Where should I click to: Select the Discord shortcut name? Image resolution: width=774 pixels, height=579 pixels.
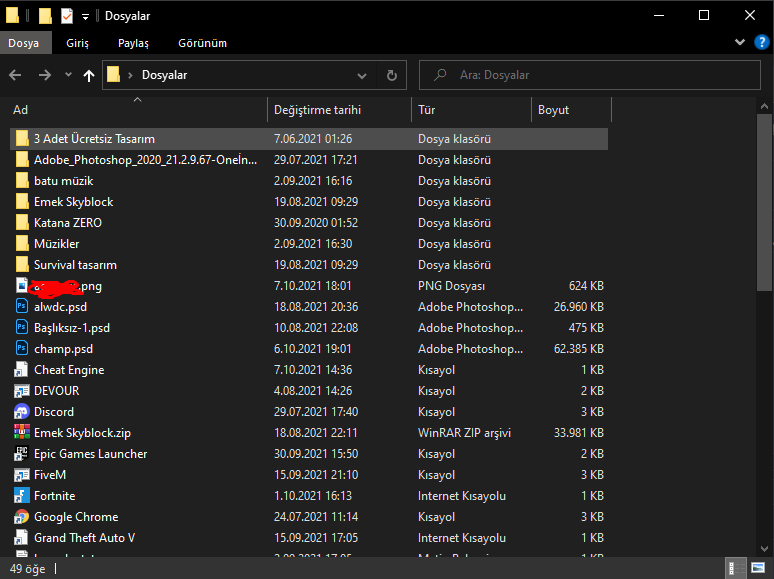coord(54,412)
